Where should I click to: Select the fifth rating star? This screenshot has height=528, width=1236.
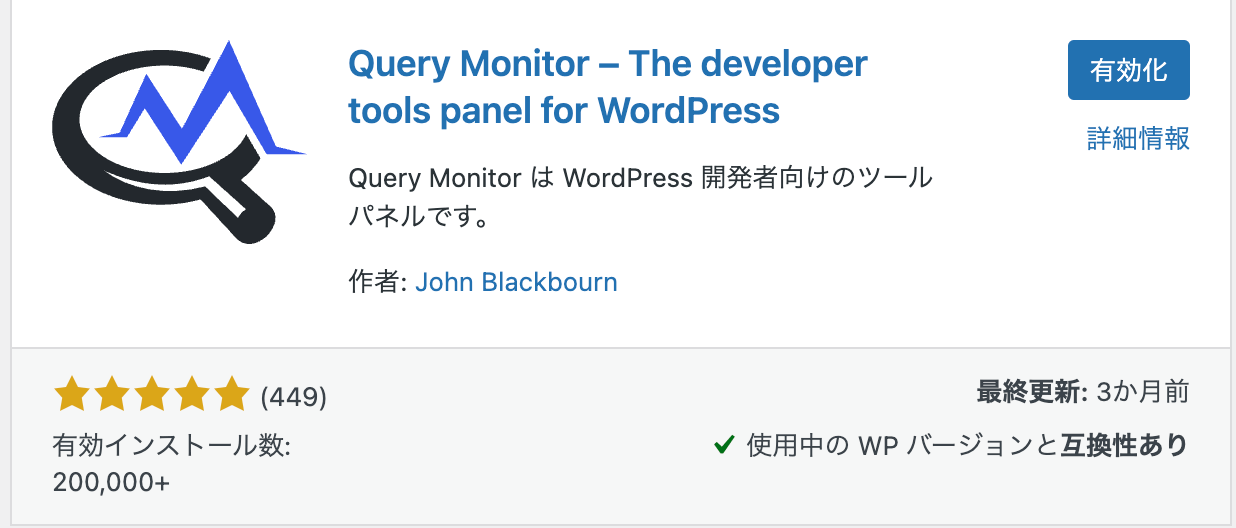tap(231, 396)
